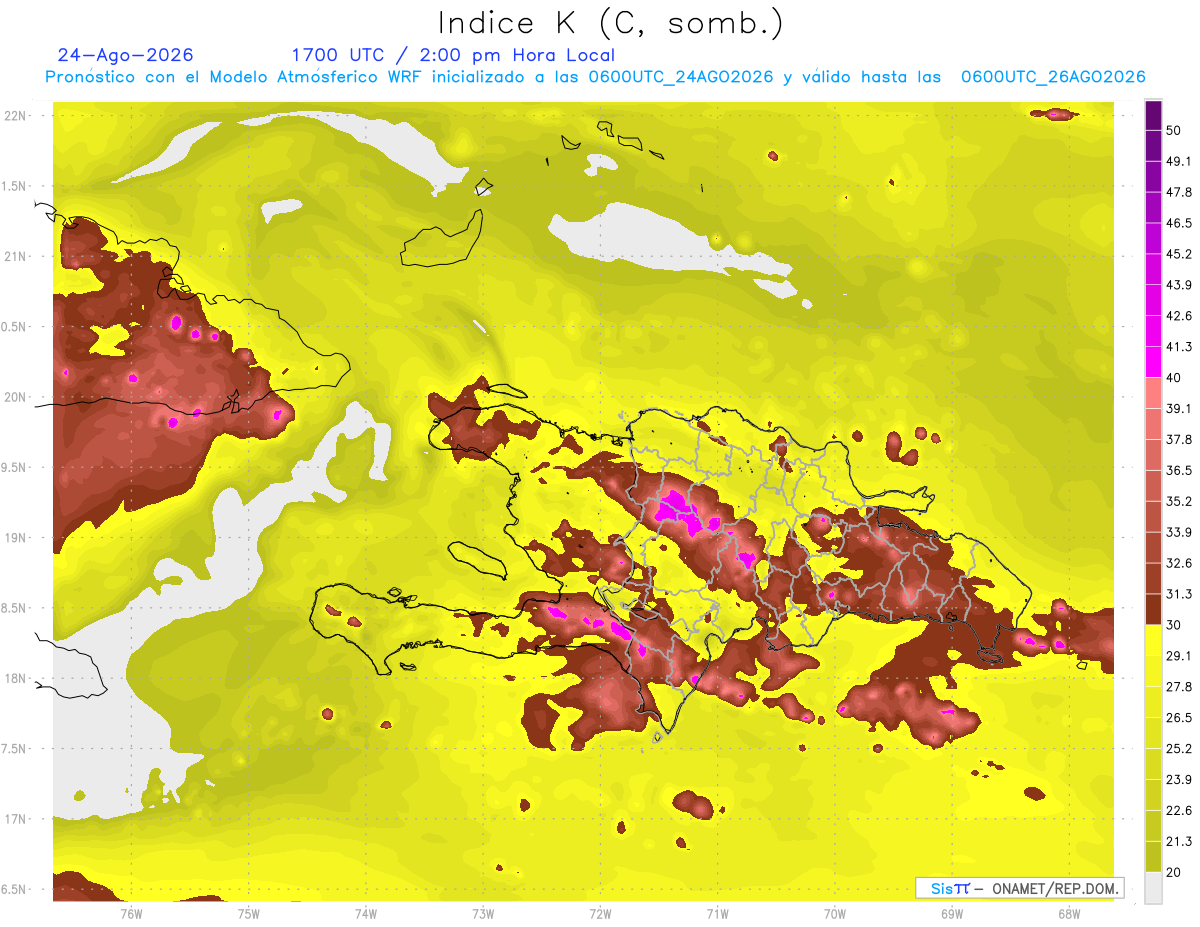Pick the magenta swatch between 40 and 41.3
Image resolution: width=1200 pixels, height=927 pixels.
coord(1153,362)
